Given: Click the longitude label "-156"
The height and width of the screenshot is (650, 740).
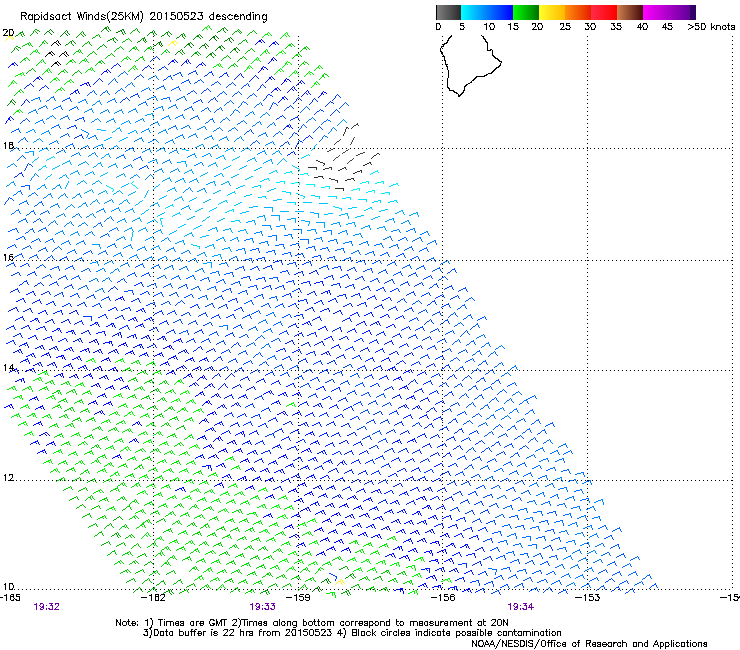Looking at the screenshot, I should [x=445, y=598].
